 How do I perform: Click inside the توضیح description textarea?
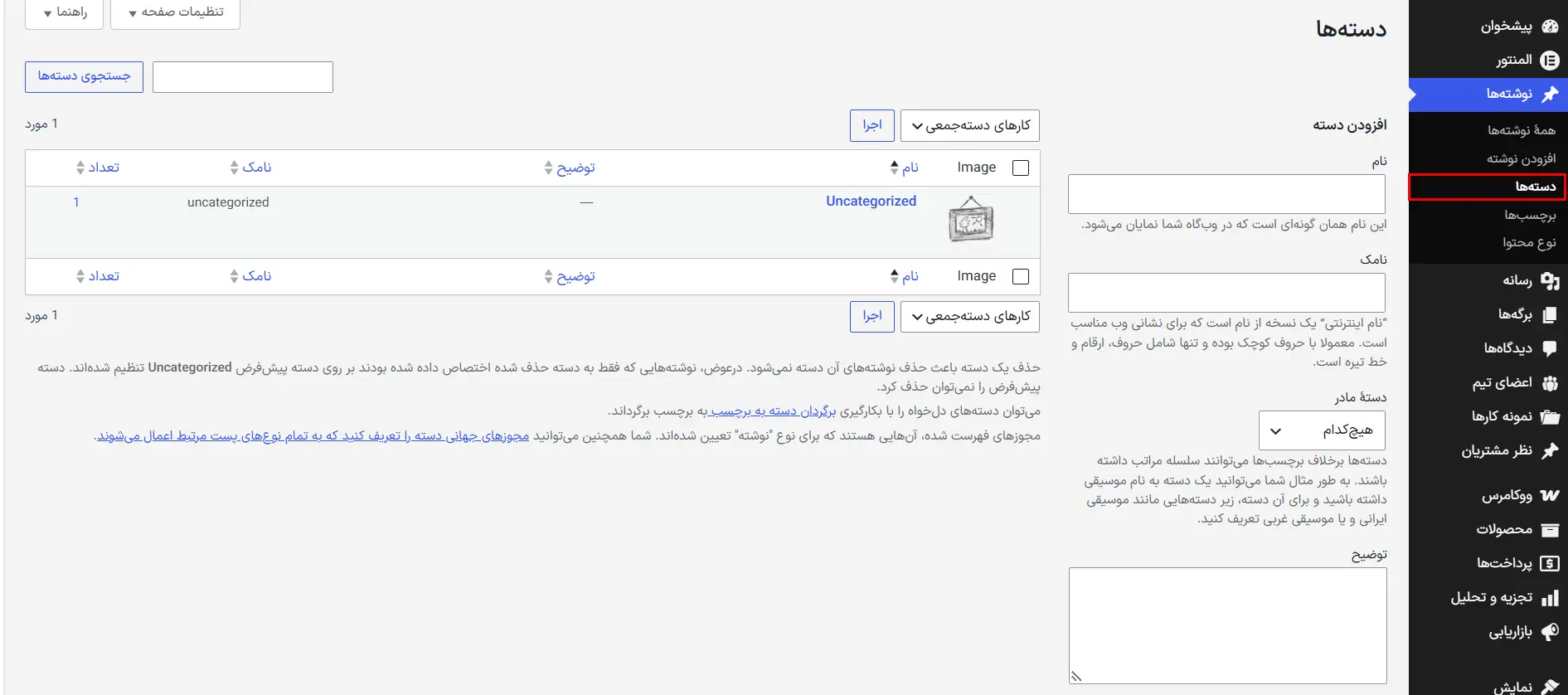(x=1227, y=625)
